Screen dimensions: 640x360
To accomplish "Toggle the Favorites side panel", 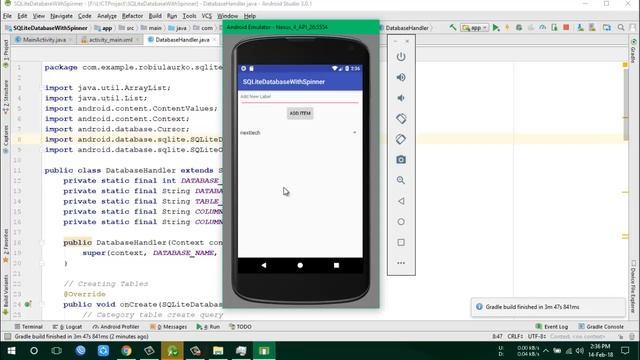I will tap(6, 246).
